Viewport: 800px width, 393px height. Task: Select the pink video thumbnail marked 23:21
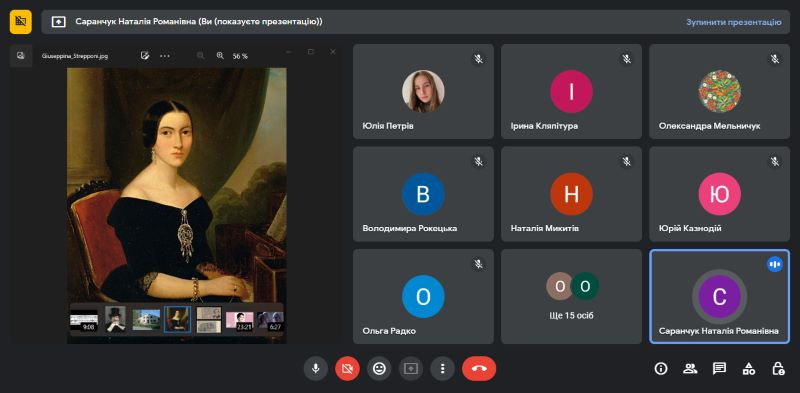(240, 321)
